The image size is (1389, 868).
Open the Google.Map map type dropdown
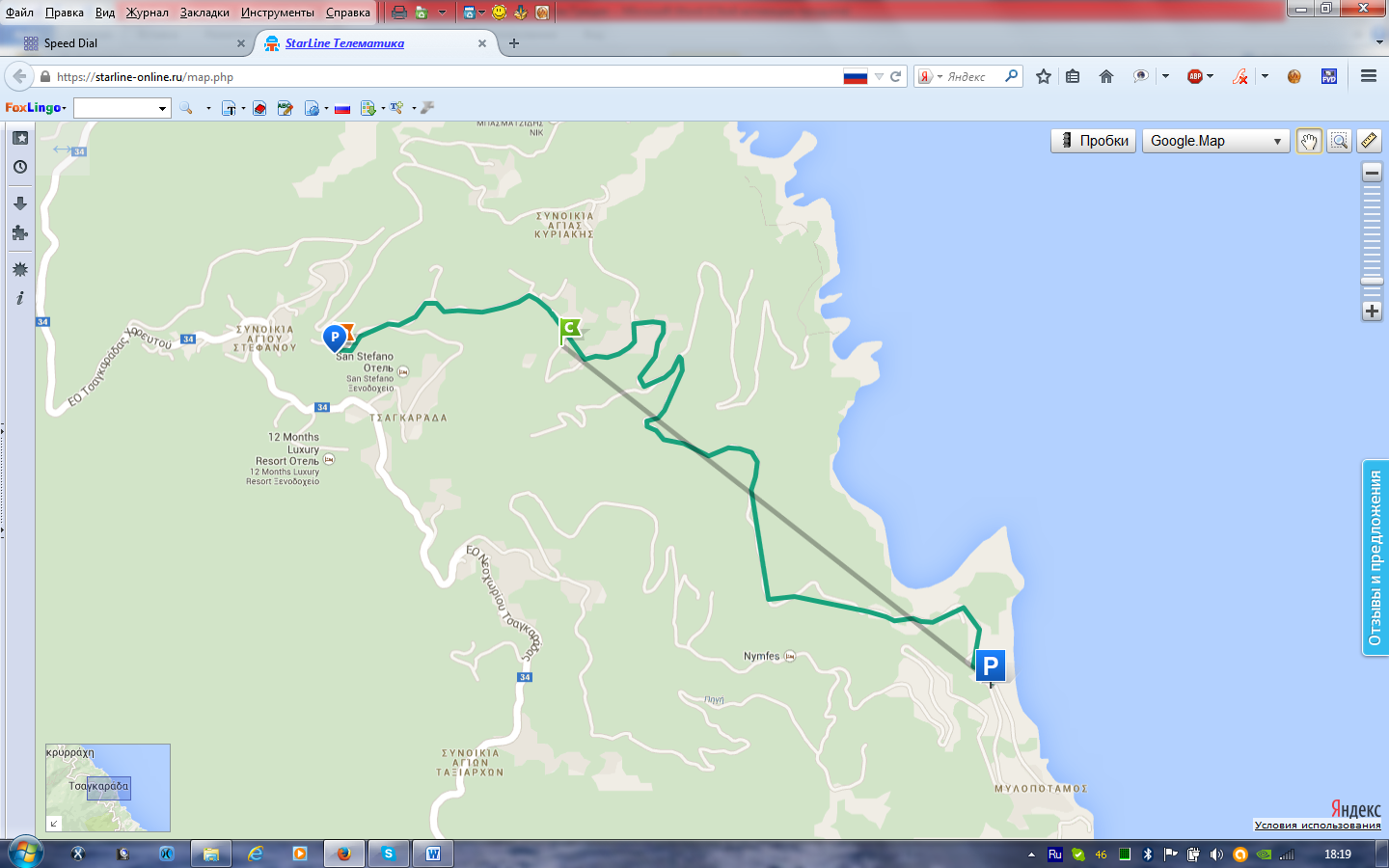coord(1215,141)
